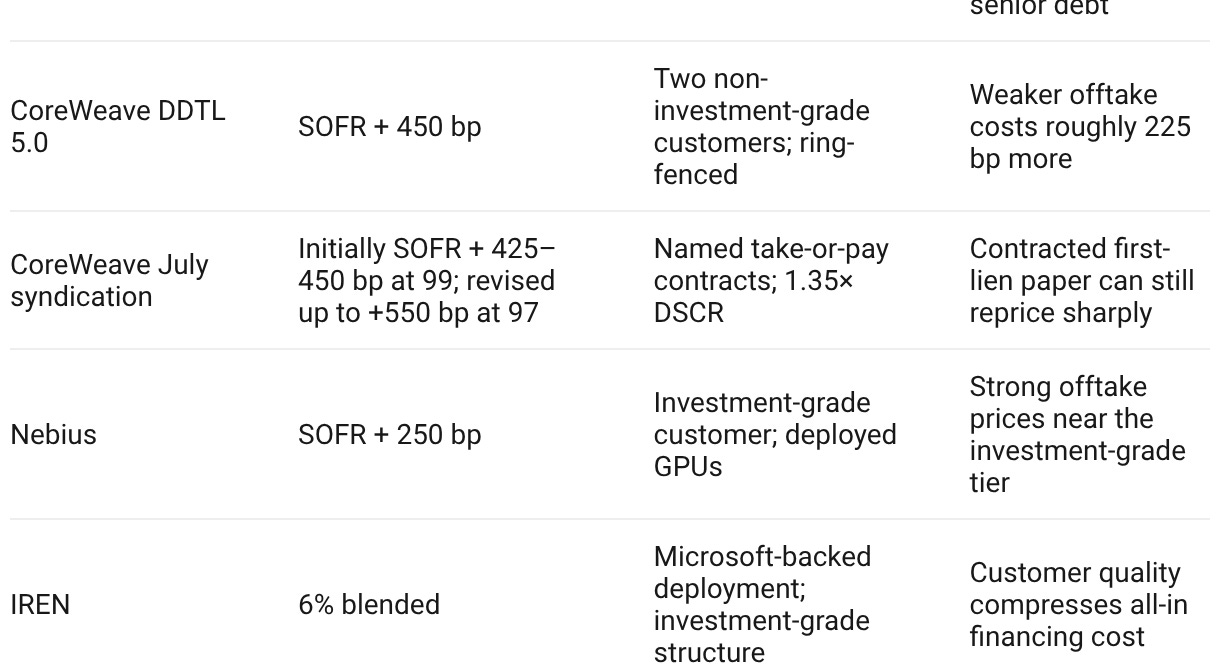
Task: Select 'Named take-or-pay contracts; 1.35× DSCR' cell
Action: pyautogui.click(x=771, y=280)
